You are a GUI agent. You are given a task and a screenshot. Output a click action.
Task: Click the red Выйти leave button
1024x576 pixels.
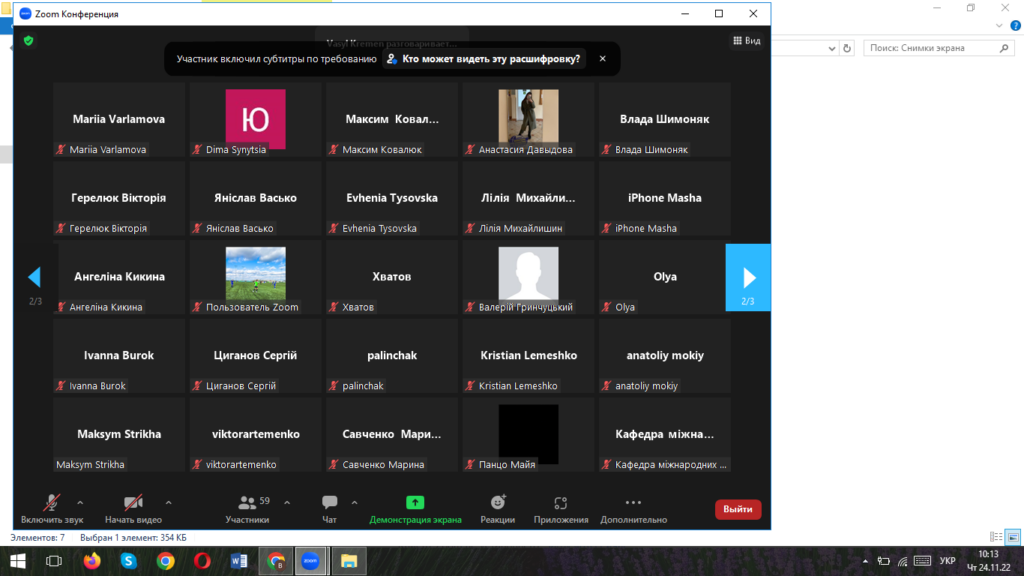738,509
